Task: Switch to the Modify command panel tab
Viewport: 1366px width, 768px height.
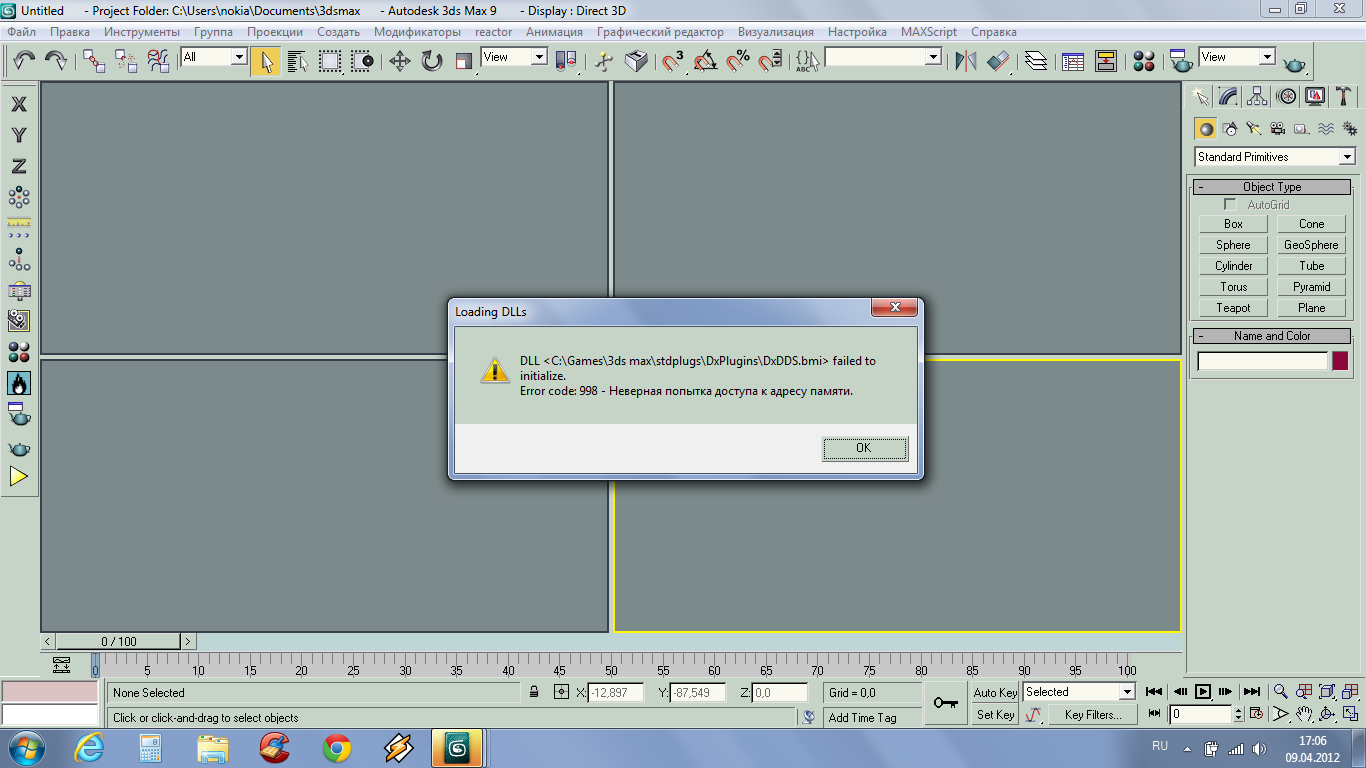Action: coord(1229,96)
